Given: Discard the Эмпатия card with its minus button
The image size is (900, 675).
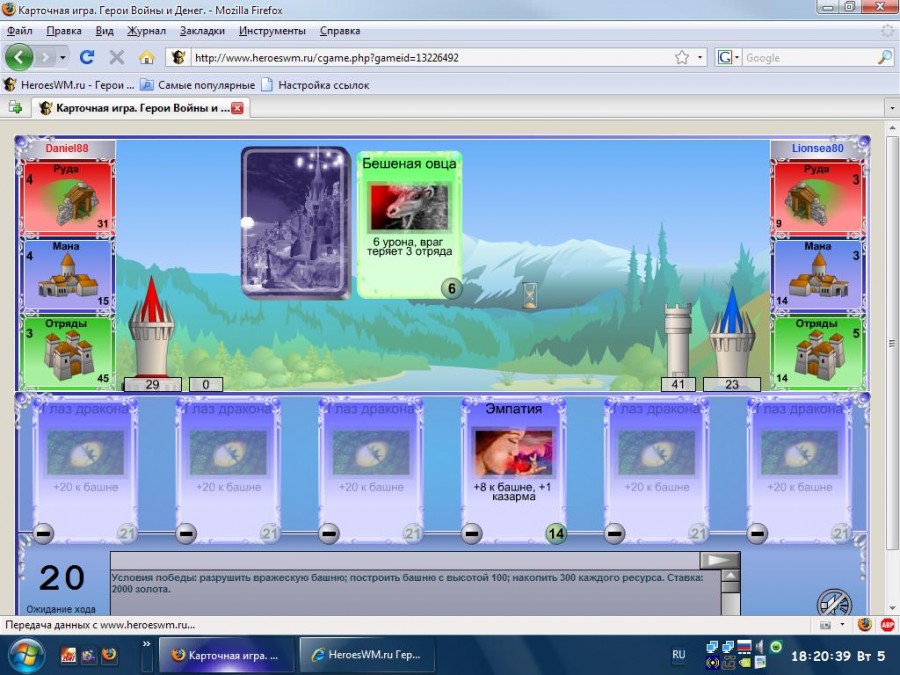Looking at the screenshot, I should click(x=472, y=534).
